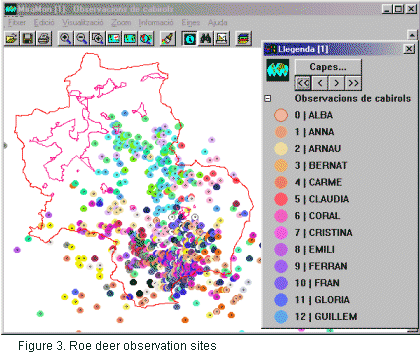Click the CLAUDIA red swatch

[281, 199]
